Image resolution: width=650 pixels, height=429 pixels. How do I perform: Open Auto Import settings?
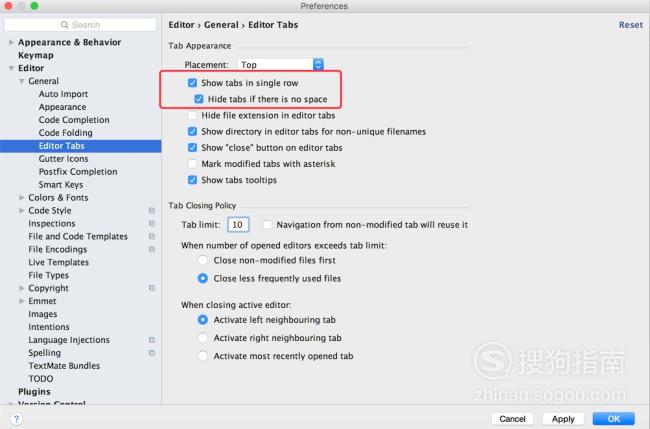pyautogui.click(x=63, y=94)
